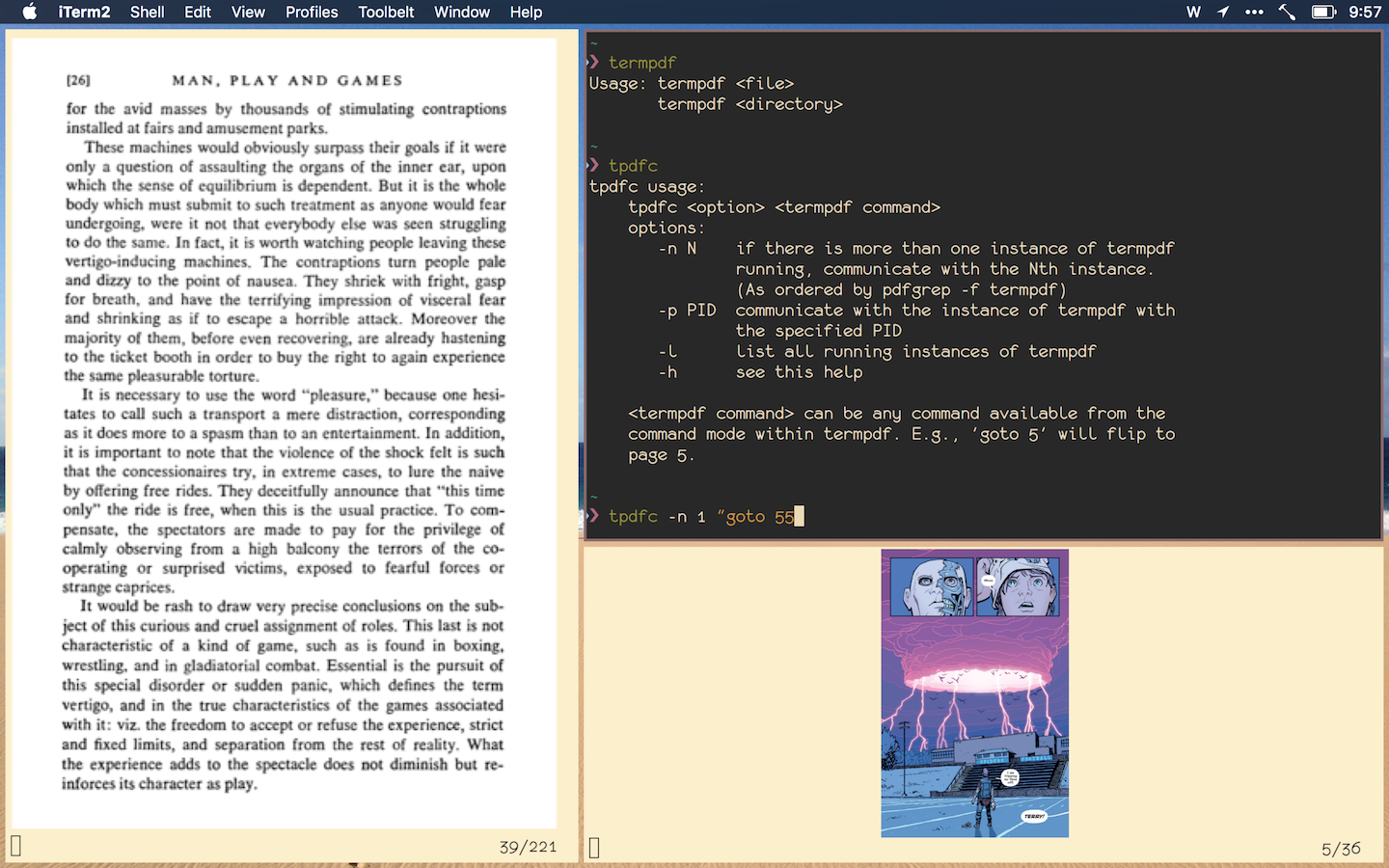
Task: Open the Window menu
Action: (462, 12)
